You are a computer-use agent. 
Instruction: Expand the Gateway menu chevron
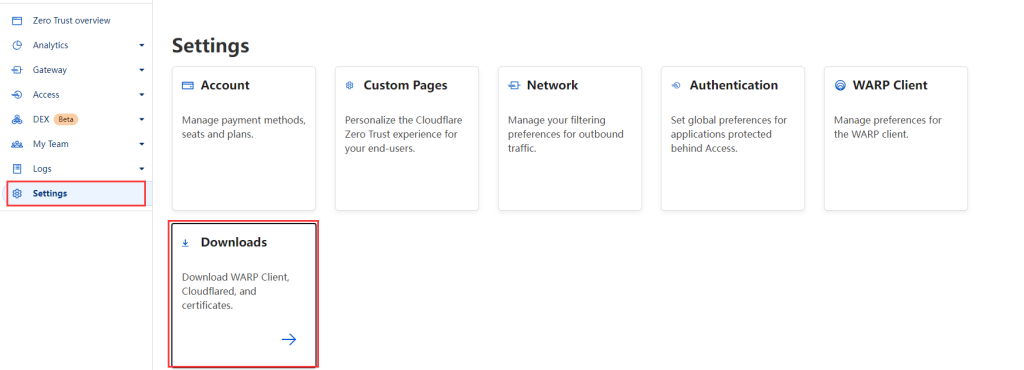[142, 70]
